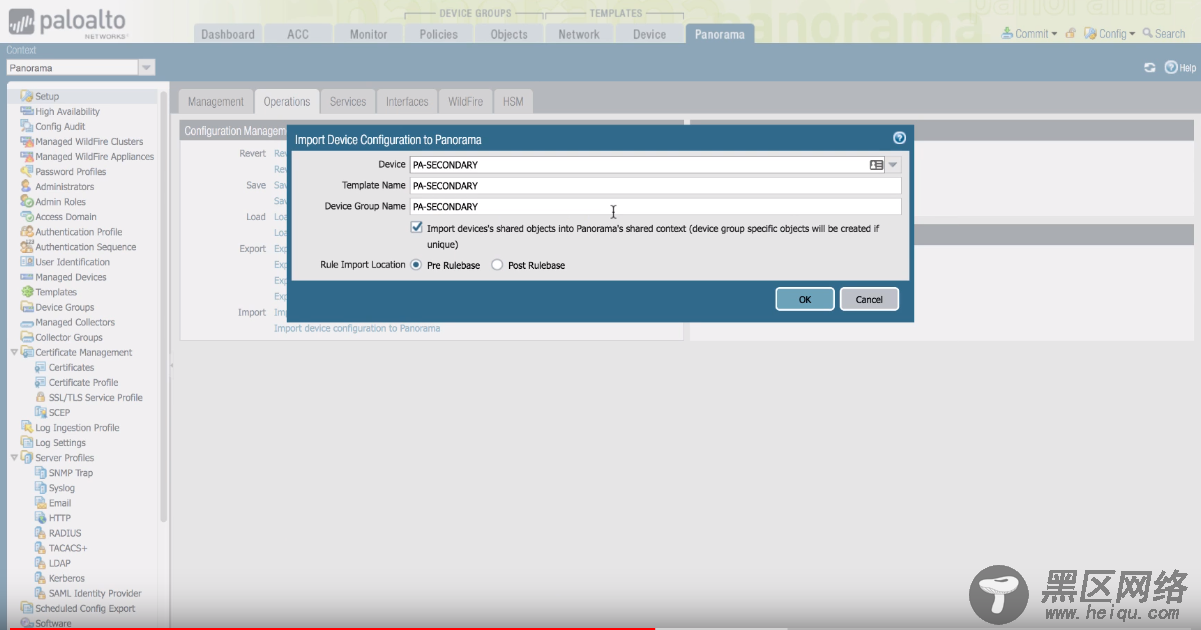Select the Pre Rulebase radio button

416,265
